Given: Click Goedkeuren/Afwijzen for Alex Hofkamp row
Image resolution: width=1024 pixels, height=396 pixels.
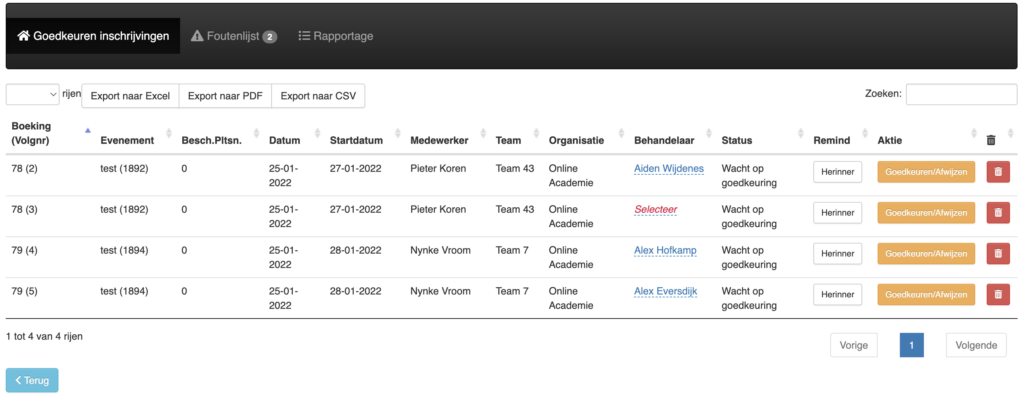Looking at the screenshot, I should click(x=926, y=254).
